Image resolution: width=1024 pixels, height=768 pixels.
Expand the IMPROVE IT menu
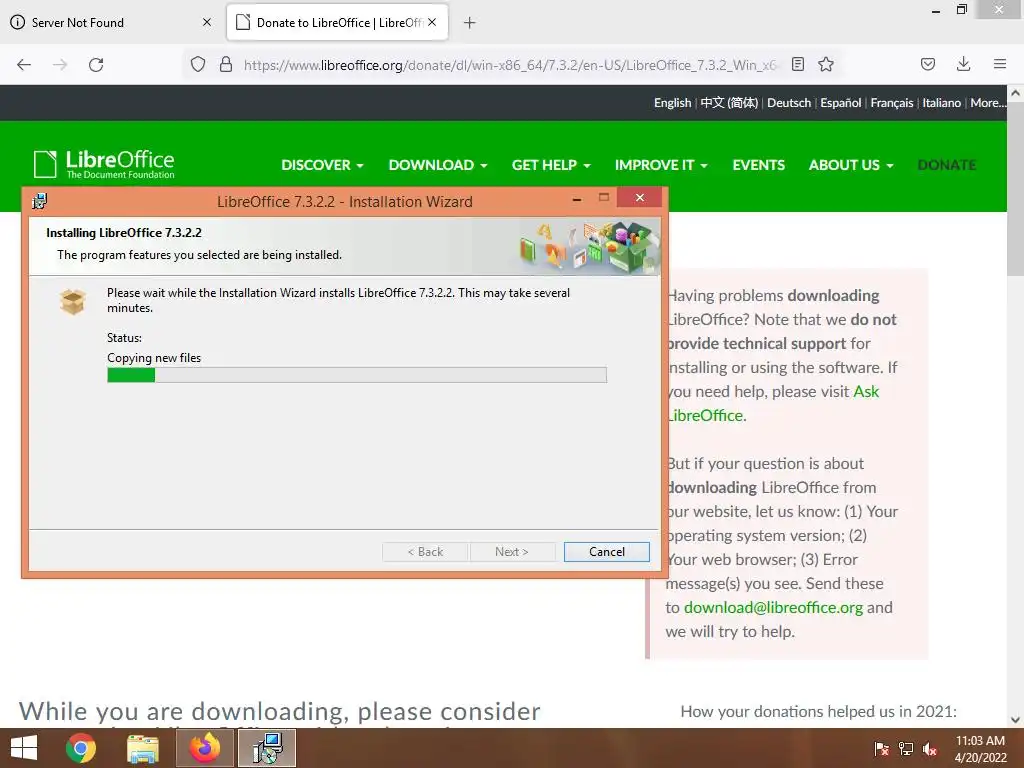(661, 165)
